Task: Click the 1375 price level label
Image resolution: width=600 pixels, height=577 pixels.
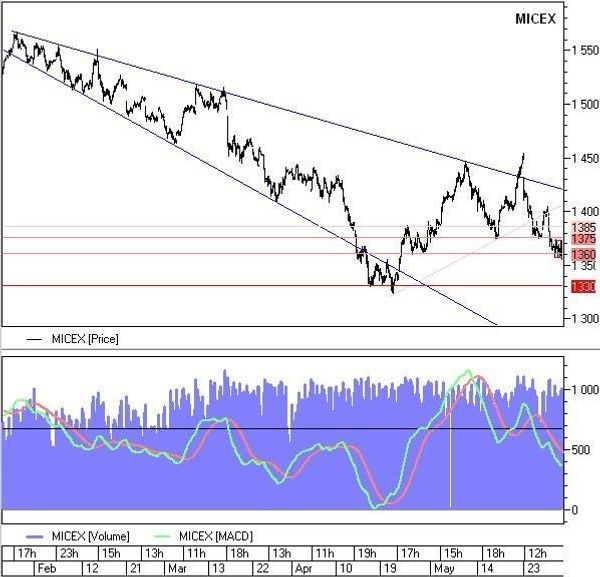Action: [583, 240]
